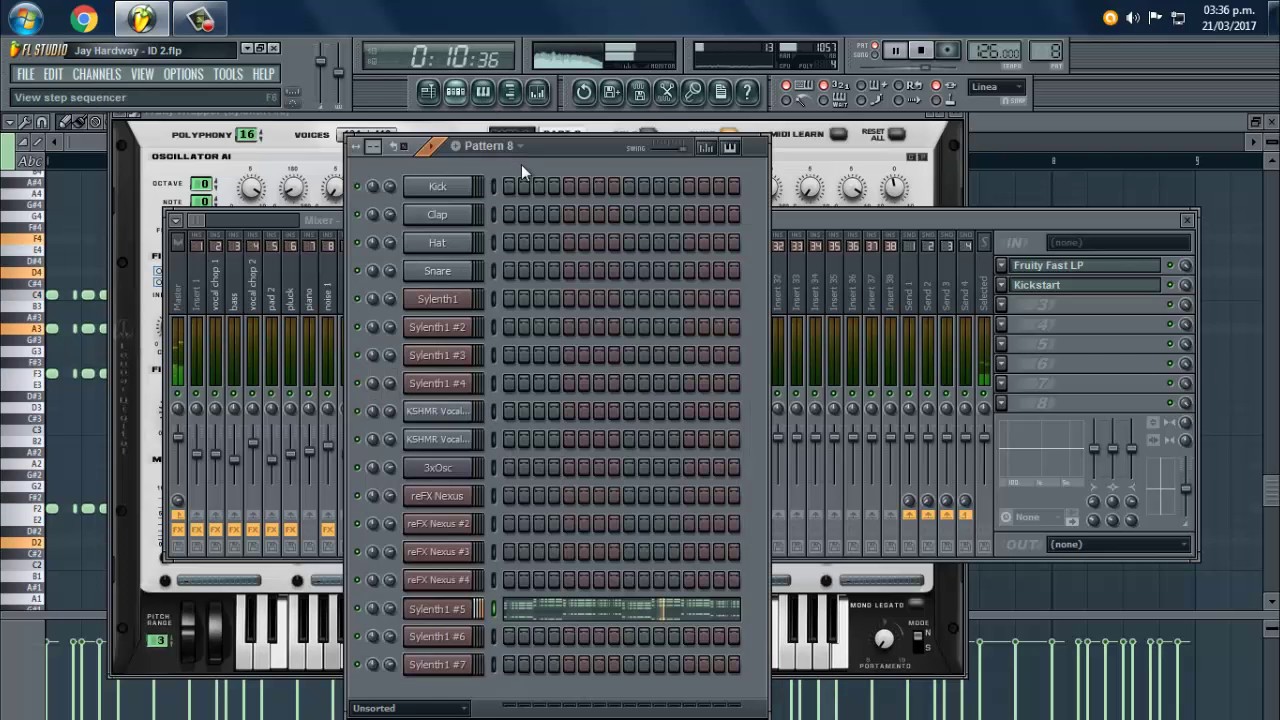Toggle Fruity Fast LP effect enable LED

(1170, 265)
